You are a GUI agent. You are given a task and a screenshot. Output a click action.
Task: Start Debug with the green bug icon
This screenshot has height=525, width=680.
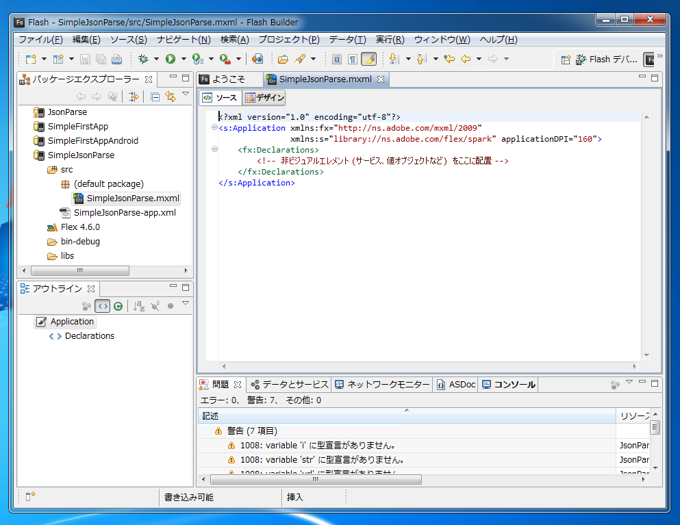pyautogui.click(x=143, y=59)
